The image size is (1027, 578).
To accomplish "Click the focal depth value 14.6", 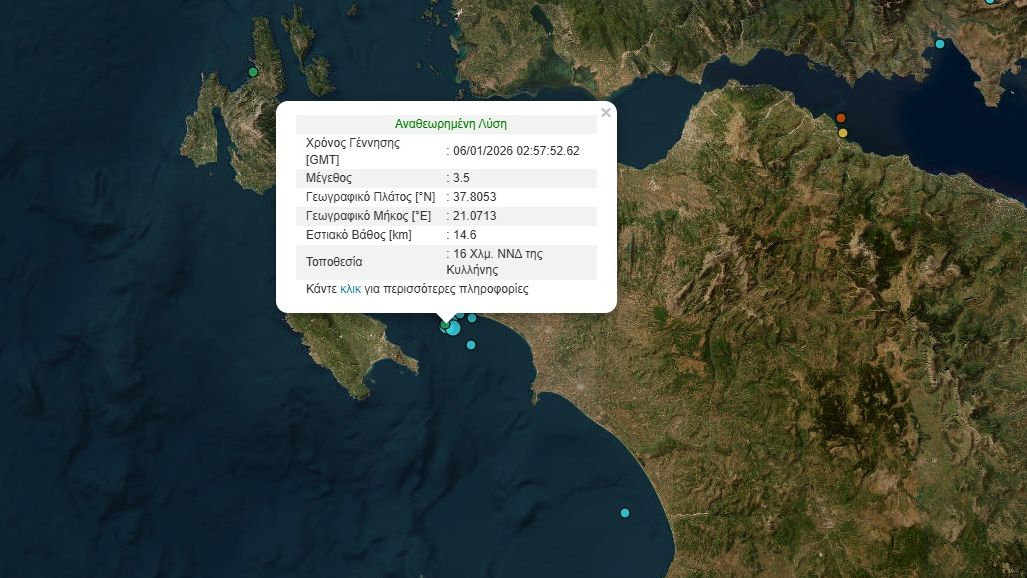I will tap(464, 235).
